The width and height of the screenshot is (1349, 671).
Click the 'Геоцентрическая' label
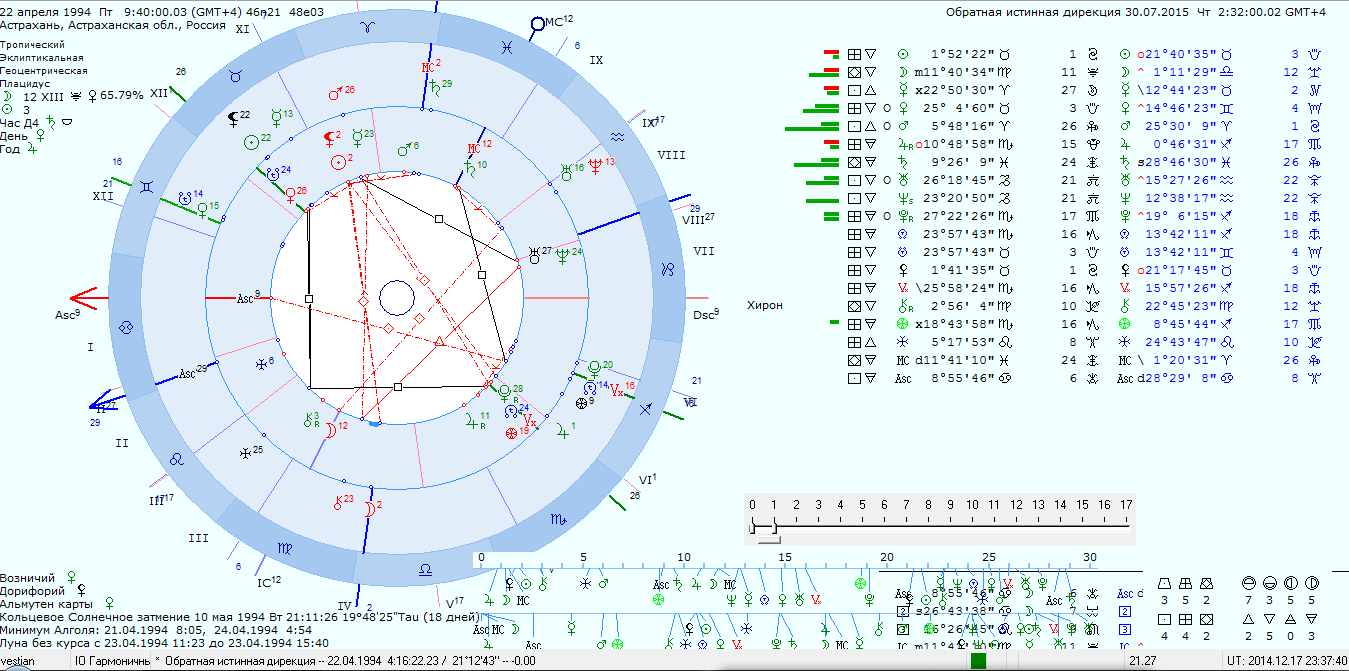point(44,71)
